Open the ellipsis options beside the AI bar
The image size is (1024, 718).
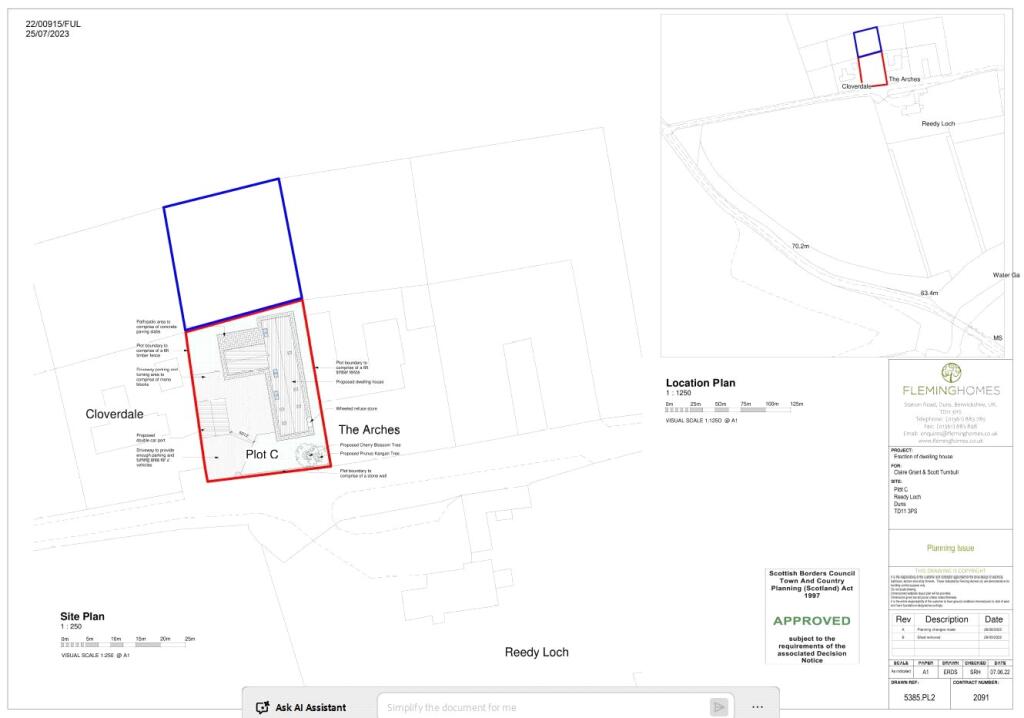pos(757,705)
